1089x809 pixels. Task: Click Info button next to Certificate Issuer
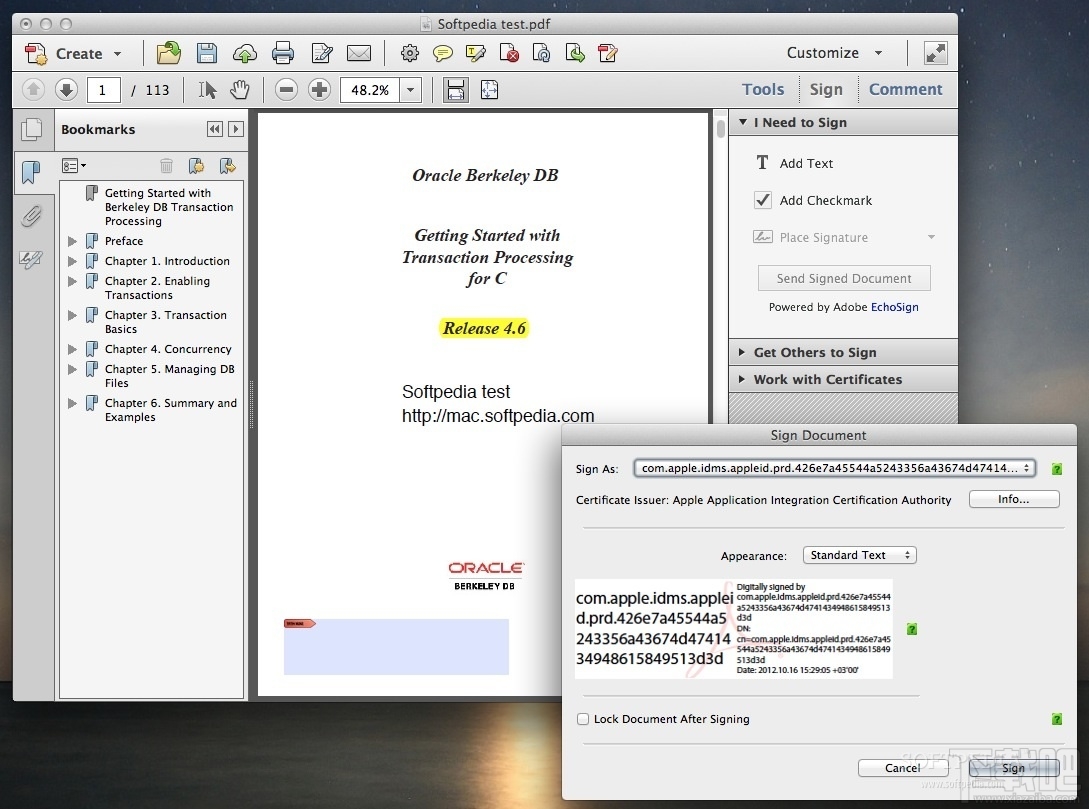click(x=1014, y=499)
